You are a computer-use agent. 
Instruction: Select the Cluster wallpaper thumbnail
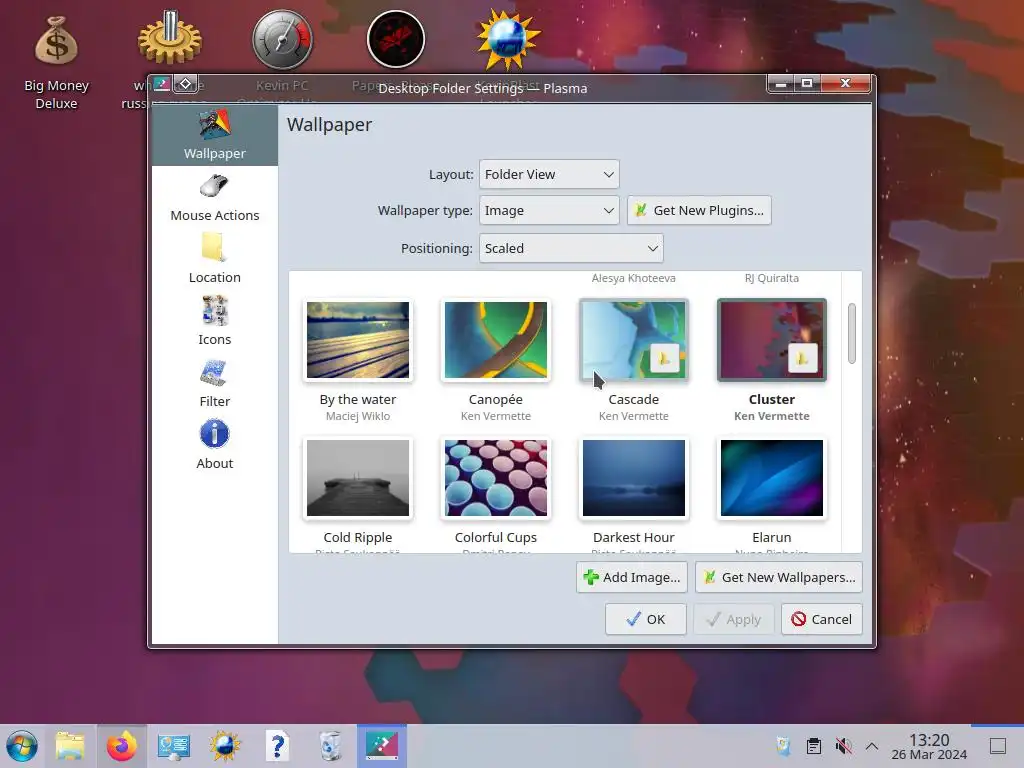[x=771, y=340]
